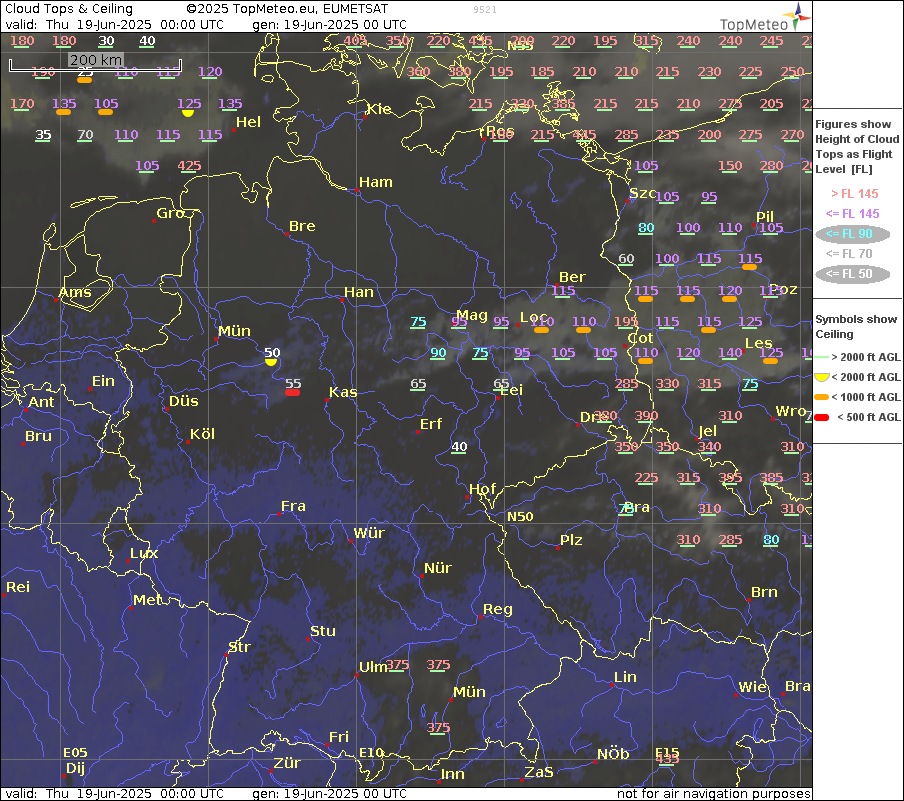
Task: Click the 'Reg' city label
Action: (498, 610)
